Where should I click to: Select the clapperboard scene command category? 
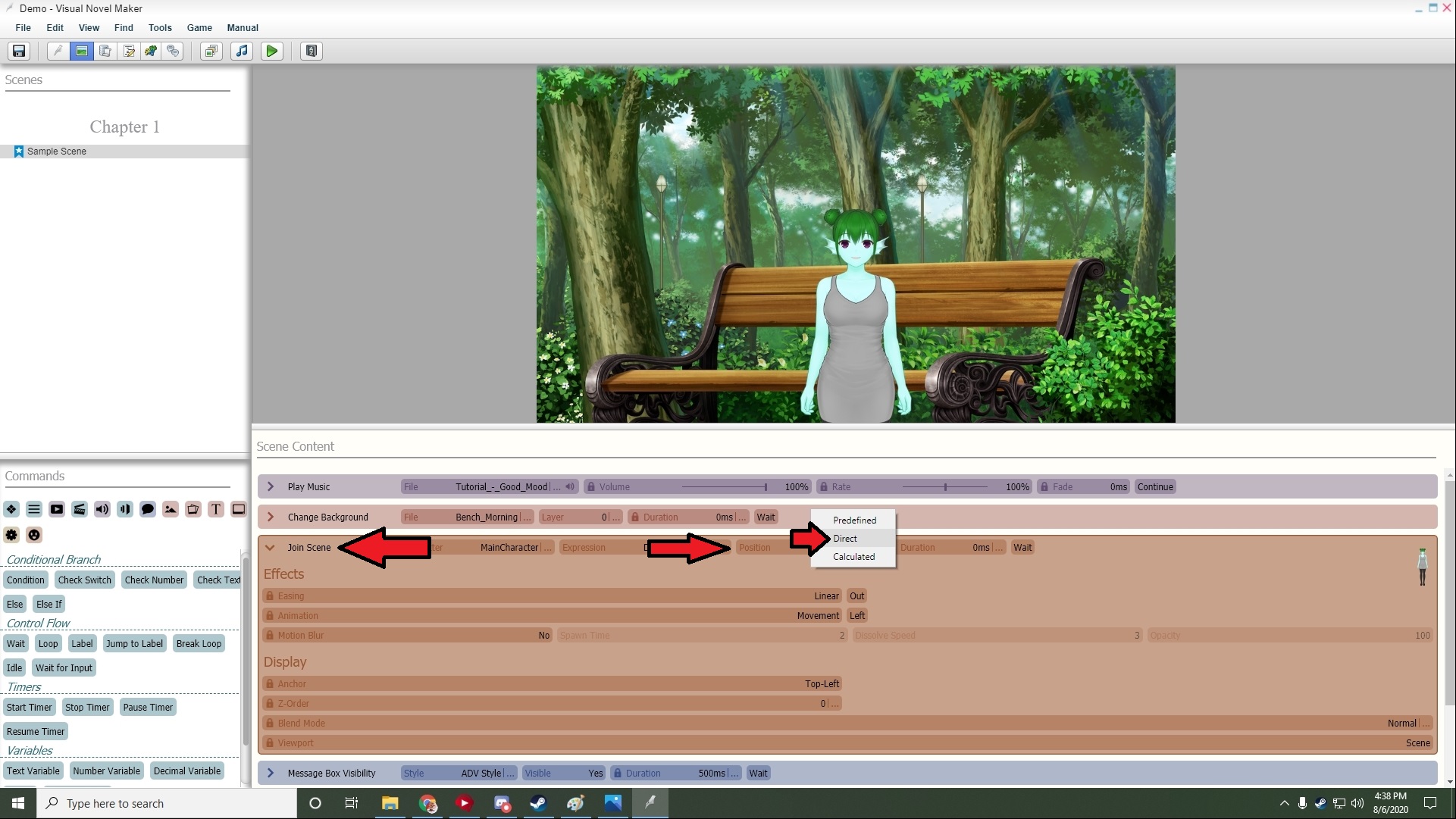tap(80, 509)
